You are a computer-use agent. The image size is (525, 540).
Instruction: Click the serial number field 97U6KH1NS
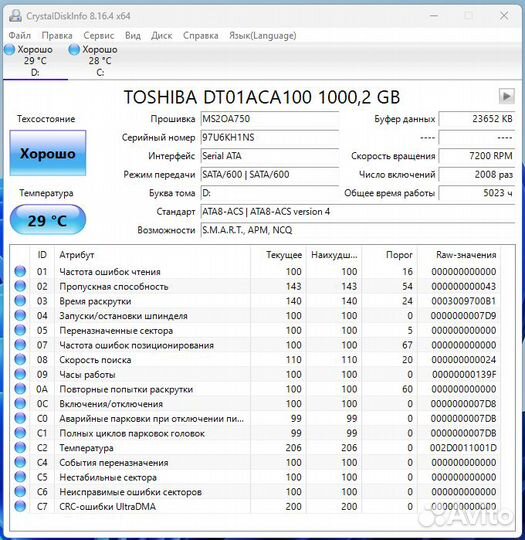(x=269, y=137)
